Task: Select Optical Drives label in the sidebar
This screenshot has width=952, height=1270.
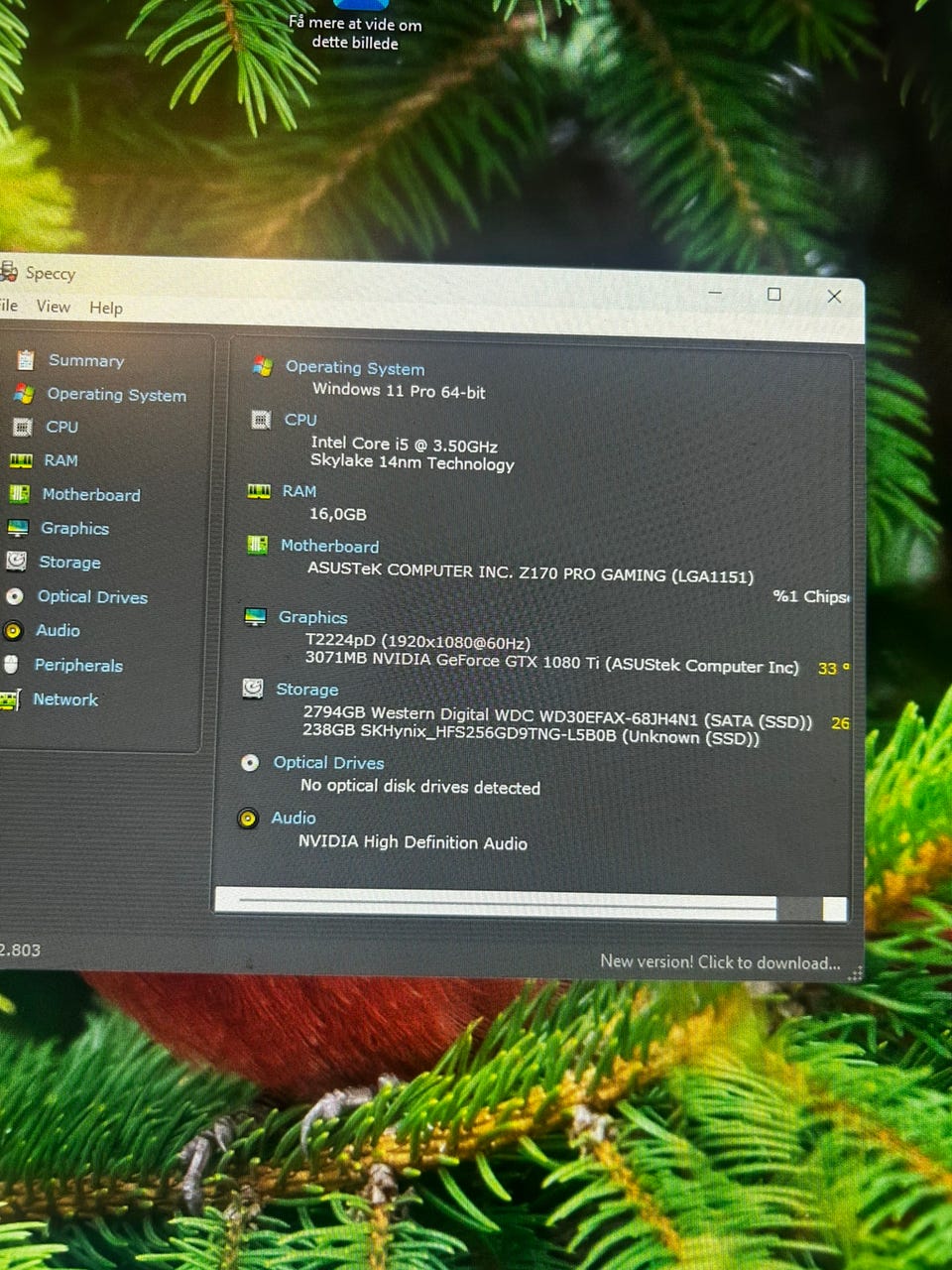Action: tap(92, 596)
